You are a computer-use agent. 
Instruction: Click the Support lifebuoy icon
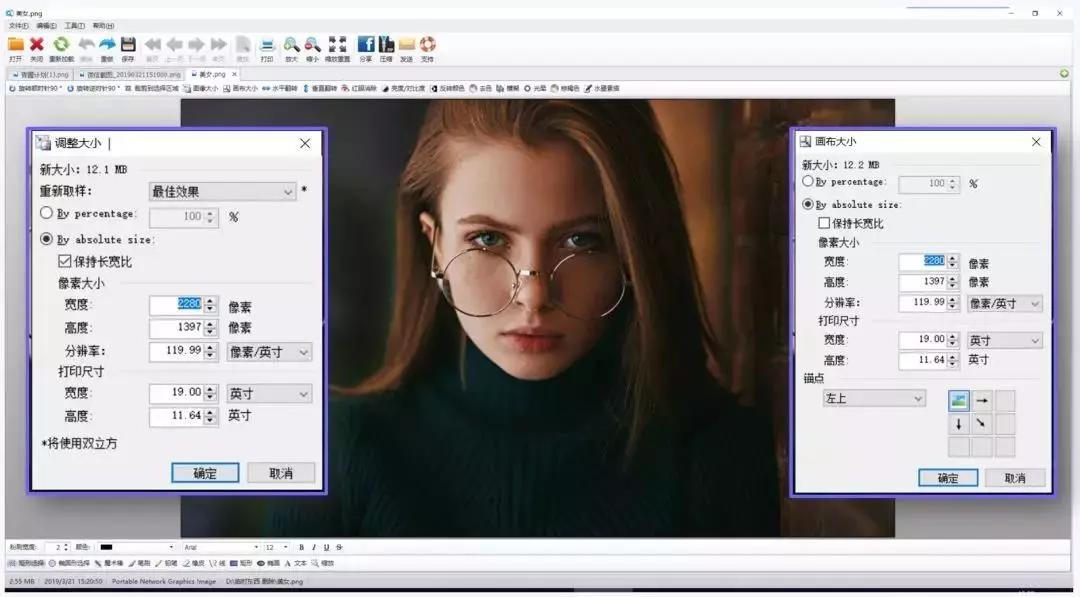click(x=427, y=45)
